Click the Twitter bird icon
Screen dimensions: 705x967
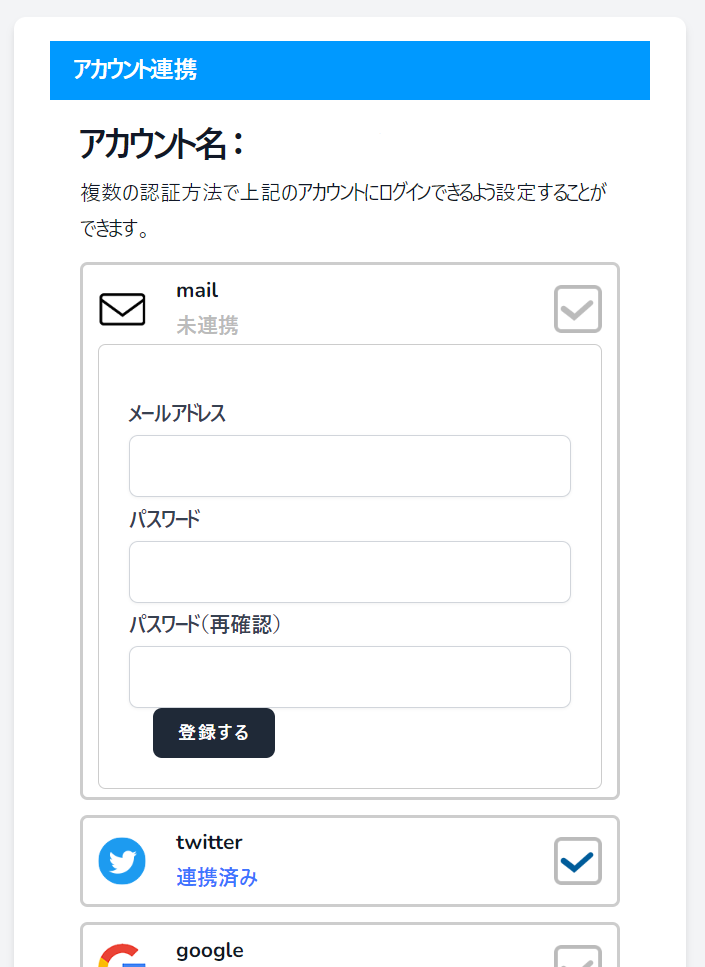(122, 861)
